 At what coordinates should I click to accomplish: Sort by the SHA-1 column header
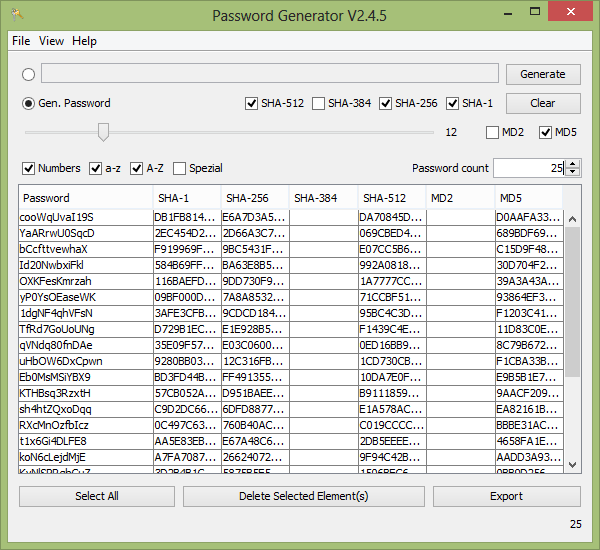click(187, 198)
